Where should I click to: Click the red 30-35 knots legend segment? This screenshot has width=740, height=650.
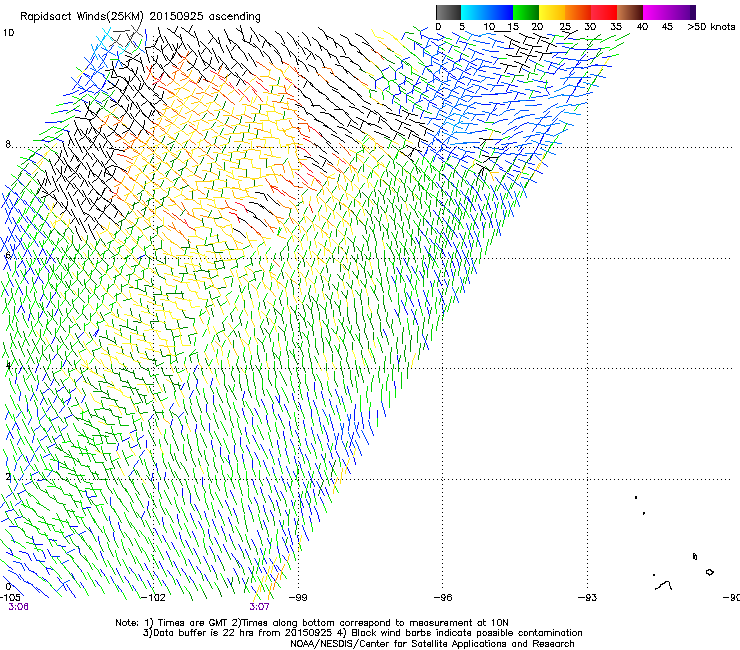[604, 12]
